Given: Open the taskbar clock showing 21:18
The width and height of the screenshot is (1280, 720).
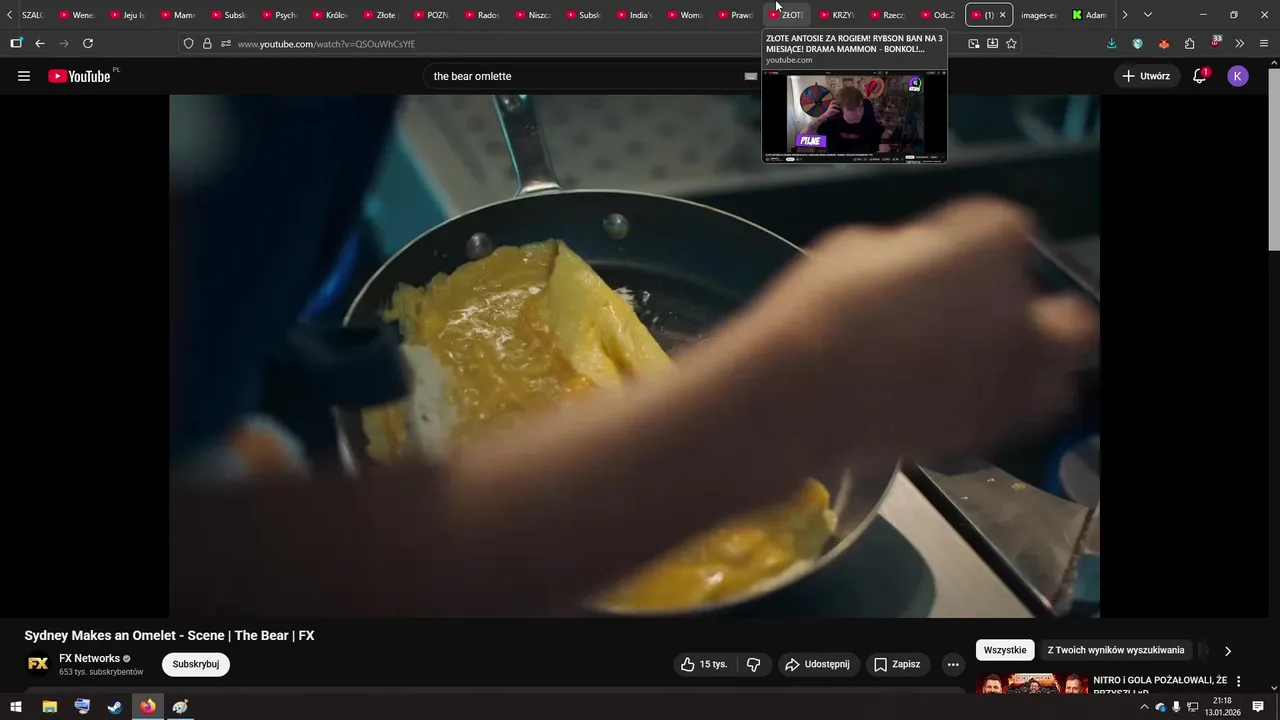Looking at the screenshot, I should point(1222,707).
